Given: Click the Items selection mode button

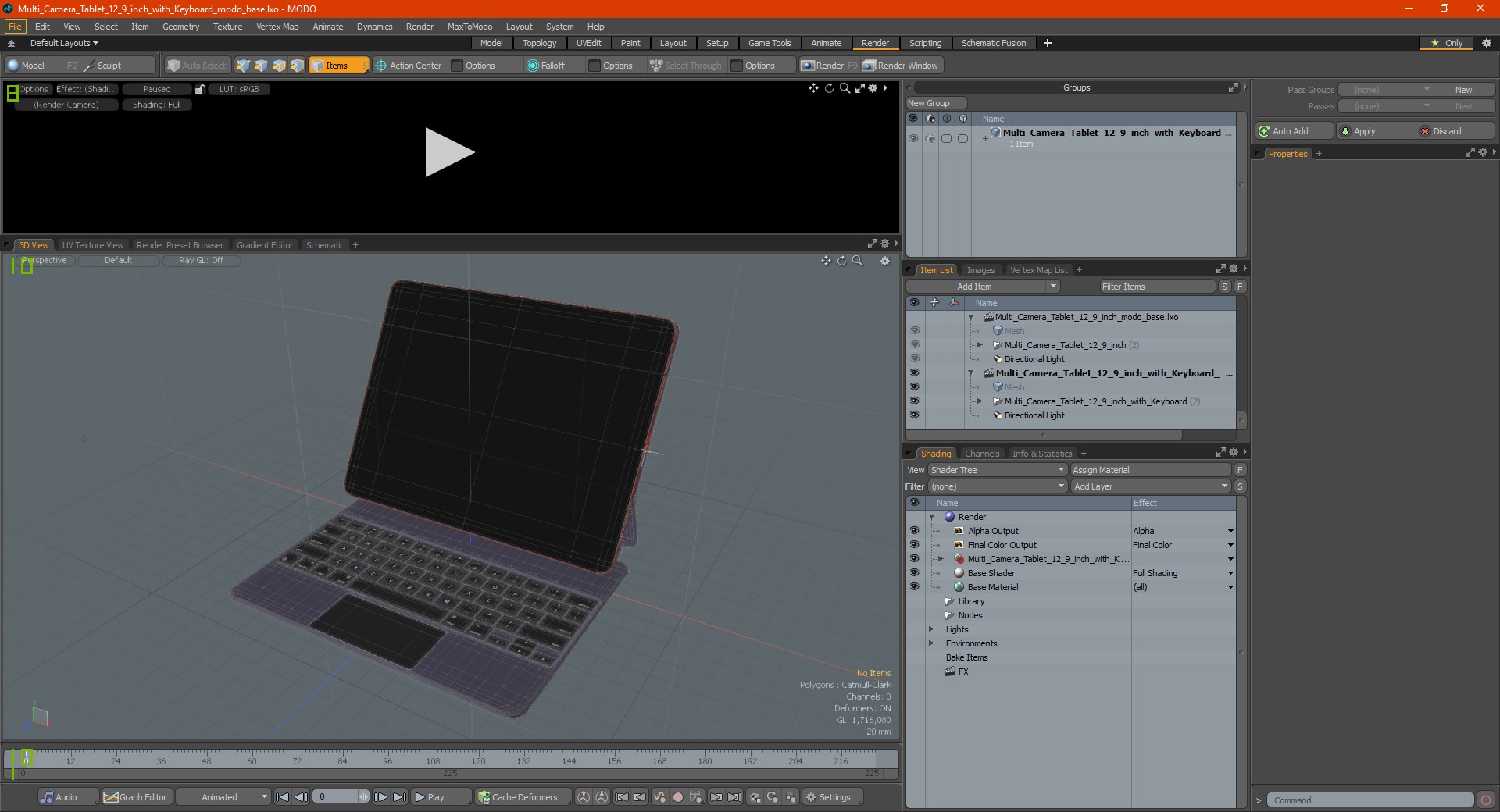Looking at the screenshot, I should 338,66.
